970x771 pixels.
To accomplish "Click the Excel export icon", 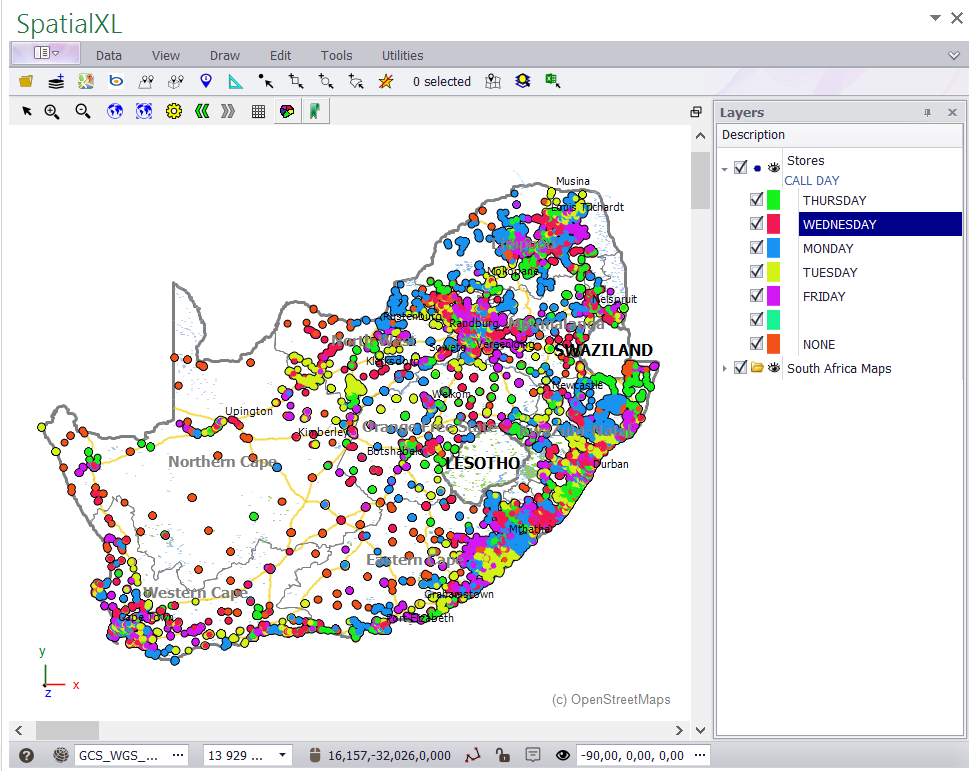I will point(552,82).
